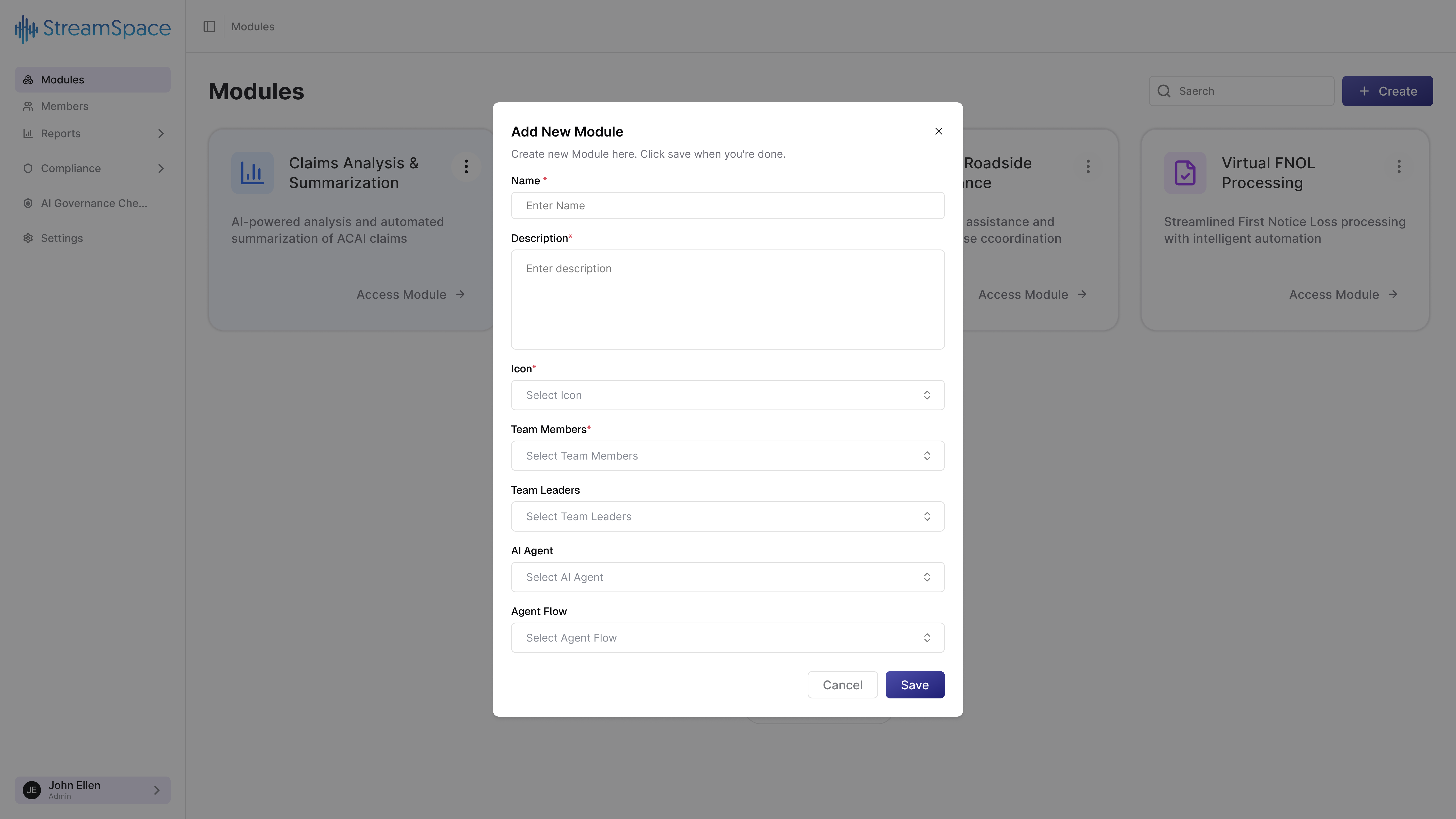
Task: Click the Claims Analysis Access Module arrow
Action: pyautogui.click(x=461, y=294)
